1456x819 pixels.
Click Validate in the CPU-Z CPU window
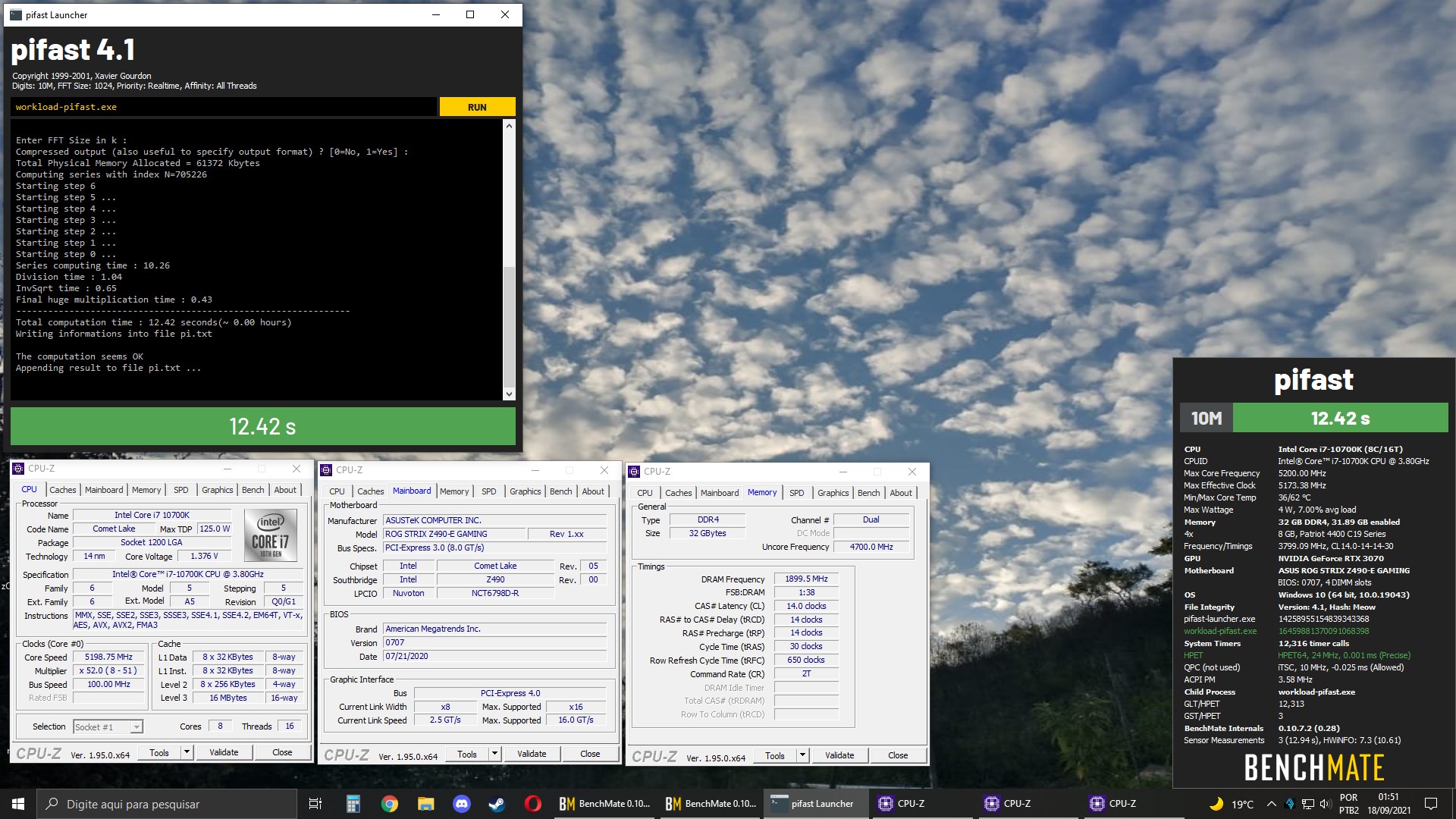[224, 752]
